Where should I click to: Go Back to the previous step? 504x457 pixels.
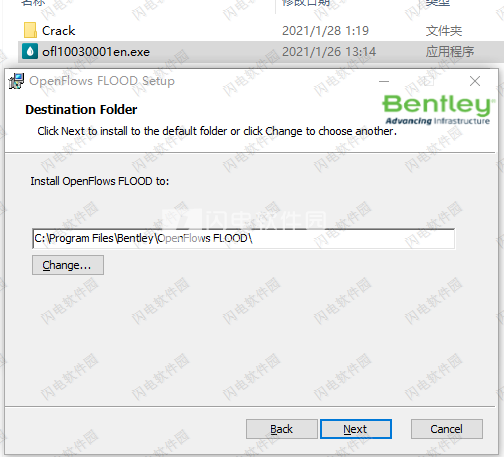pyautogui.click(x=282, y=429)
